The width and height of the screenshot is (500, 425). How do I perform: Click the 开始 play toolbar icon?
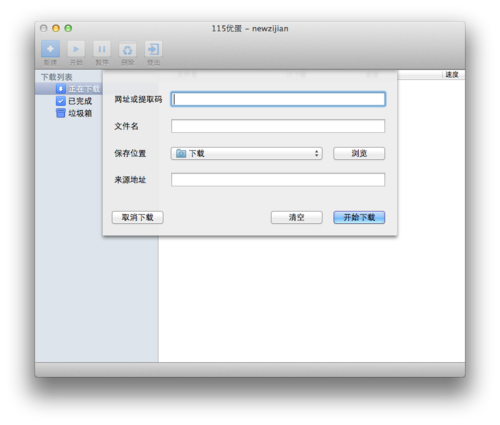tap(76, 49)
